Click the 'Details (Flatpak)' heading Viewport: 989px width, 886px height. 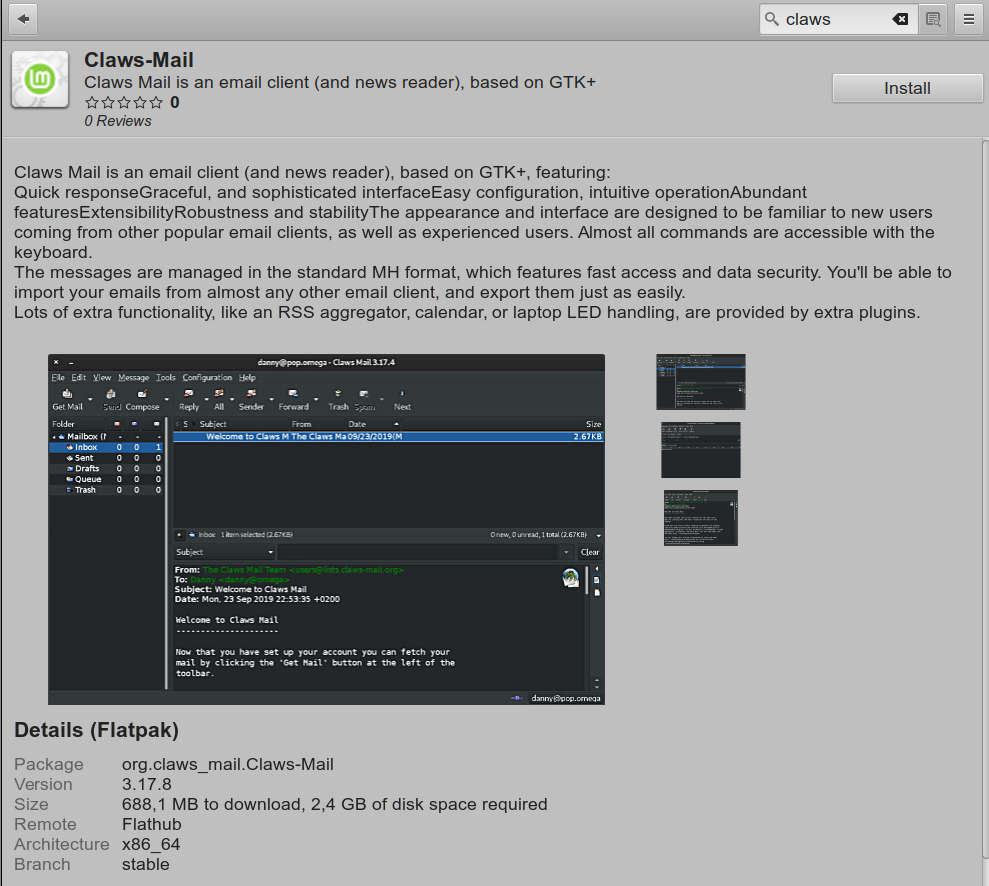click(x=97, y=730)
